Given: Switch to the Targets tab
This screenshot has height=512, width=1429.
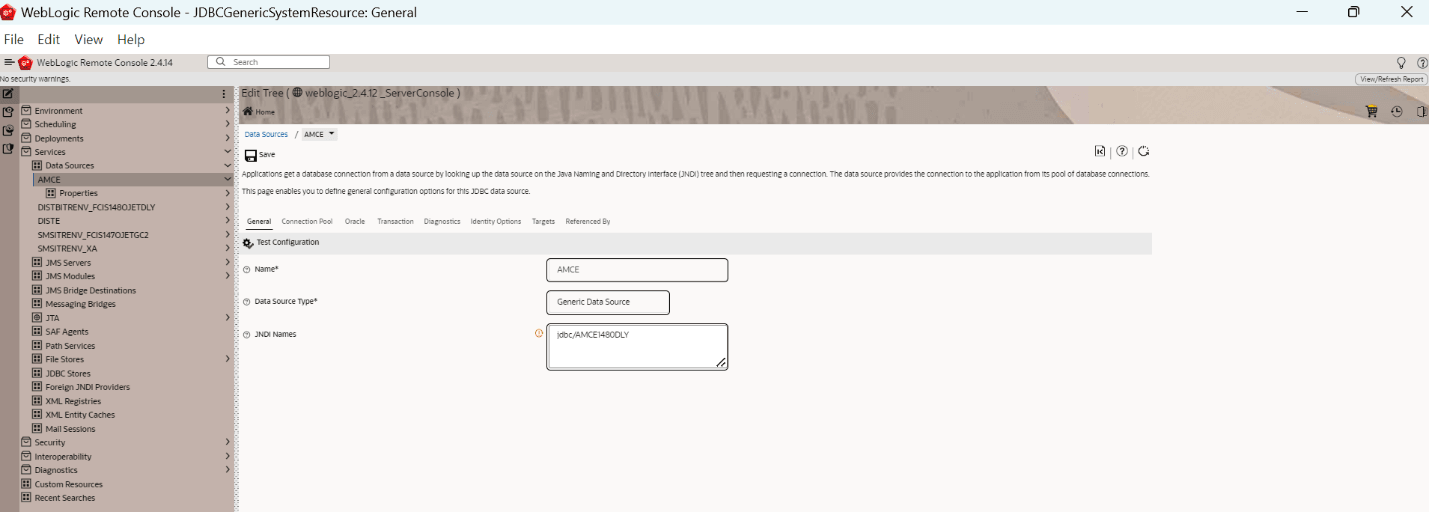Looking at the screenshot, I should click(x=543, y=221).
